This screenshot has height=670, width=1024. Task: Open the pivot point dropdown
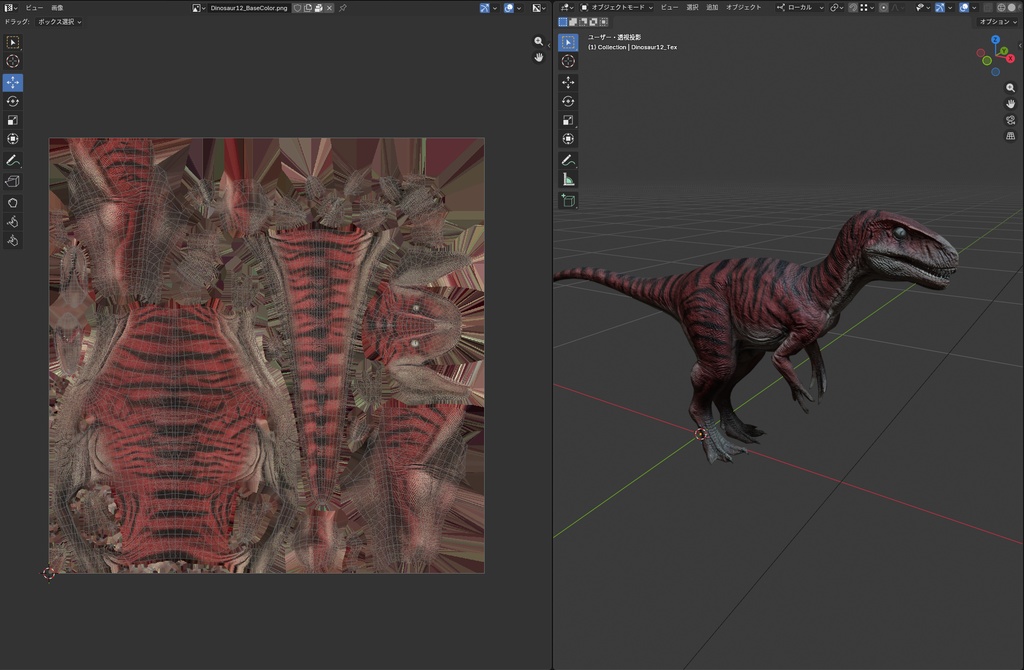click(x=837, y=8)
